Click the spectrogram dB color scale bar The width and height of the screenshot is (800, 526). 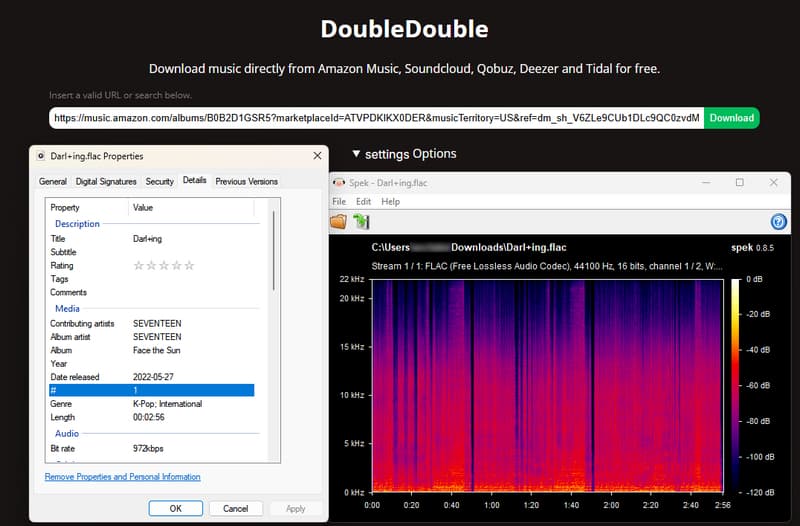click(x=735, y=386)
